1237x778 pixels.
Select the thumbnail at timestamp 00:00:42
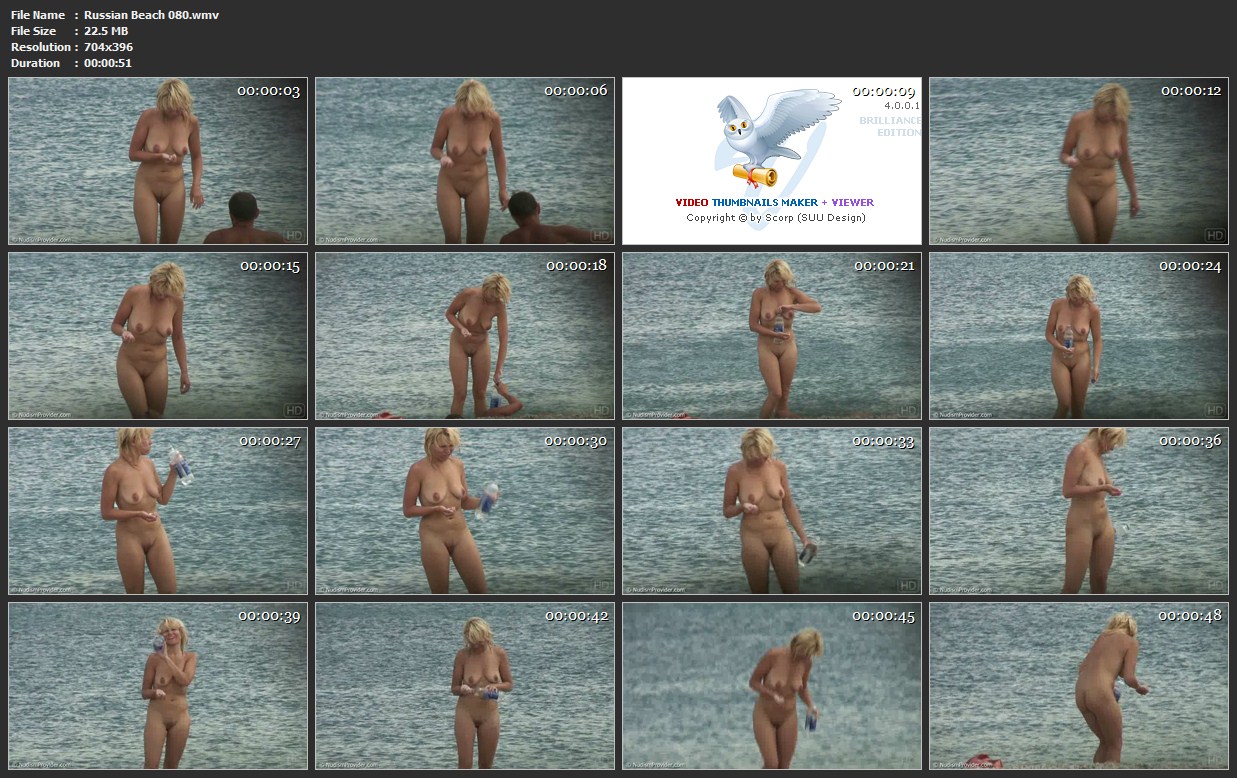465,686
